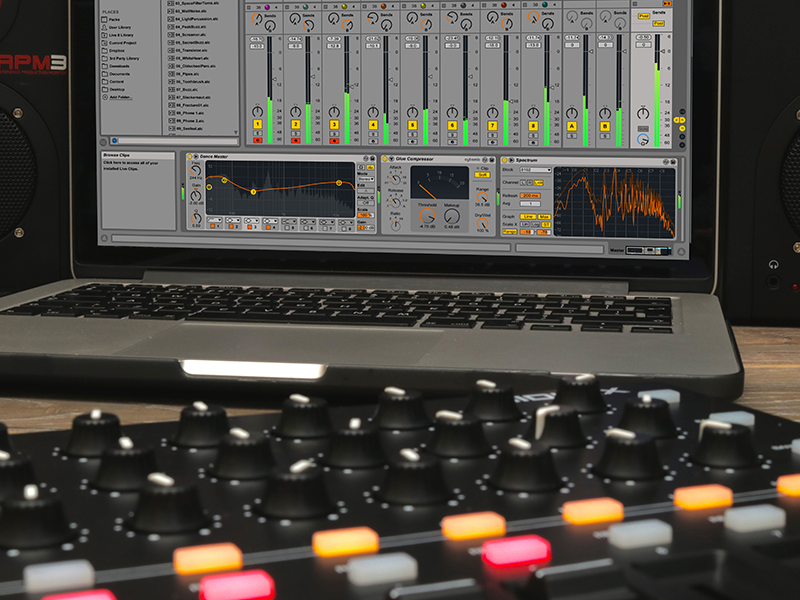Click Glue Compressor Makeup knob
Screen dimensions: 800x600
point(452,217)
